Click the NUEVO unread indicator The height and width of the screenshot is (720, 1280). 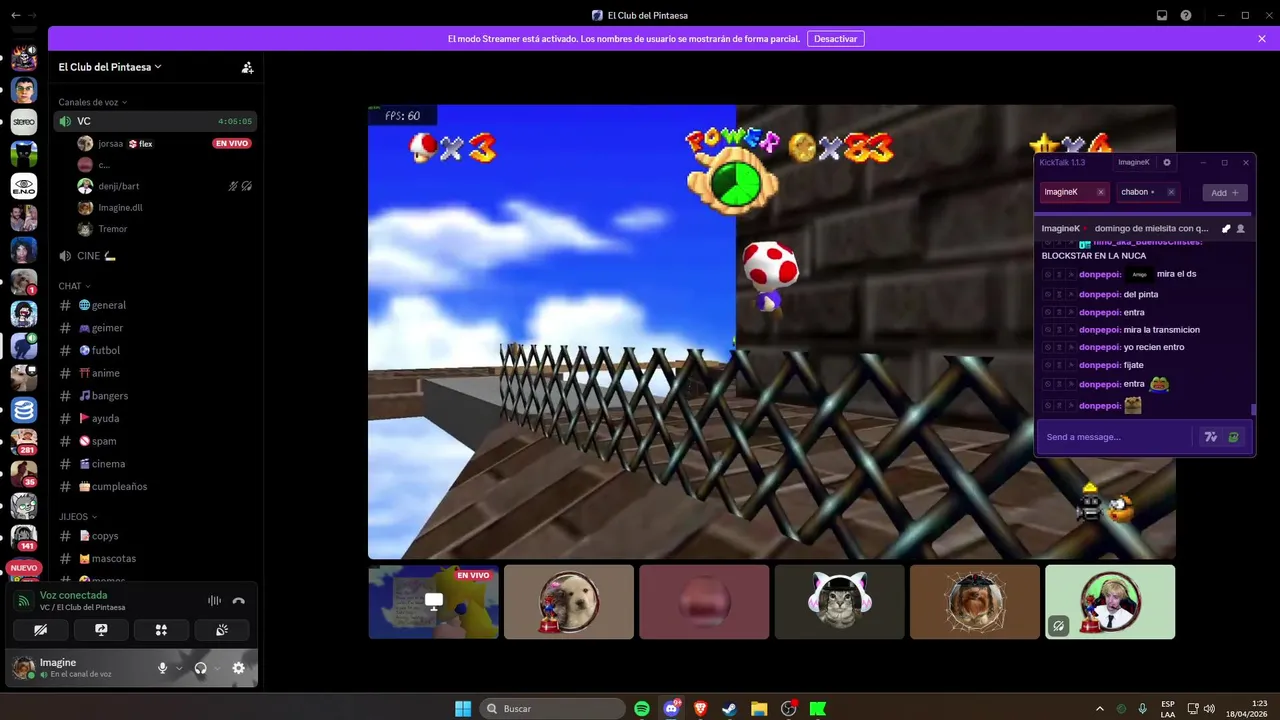click(24, 568)
